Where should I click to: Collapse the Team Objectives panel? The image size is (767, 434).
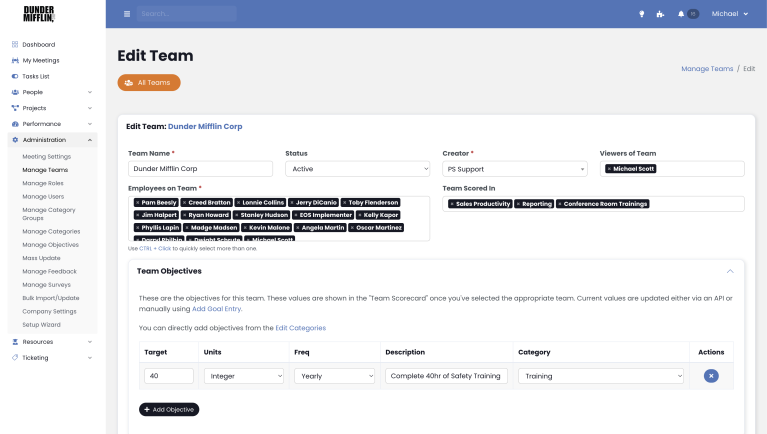click(x=730, y=271)
